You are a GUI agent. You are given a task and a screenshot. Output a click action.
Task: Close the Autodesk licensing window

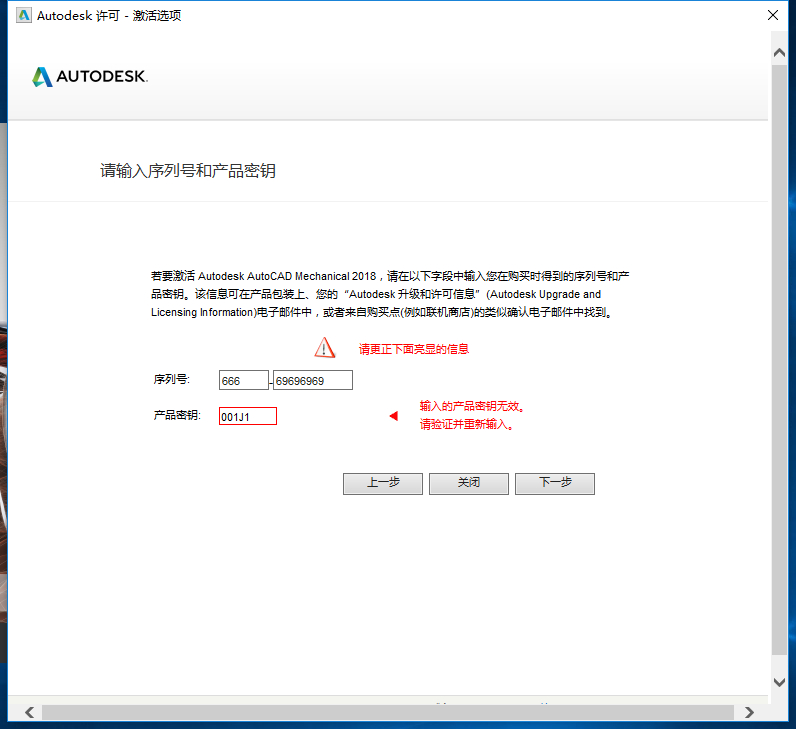tap(773, 15)
